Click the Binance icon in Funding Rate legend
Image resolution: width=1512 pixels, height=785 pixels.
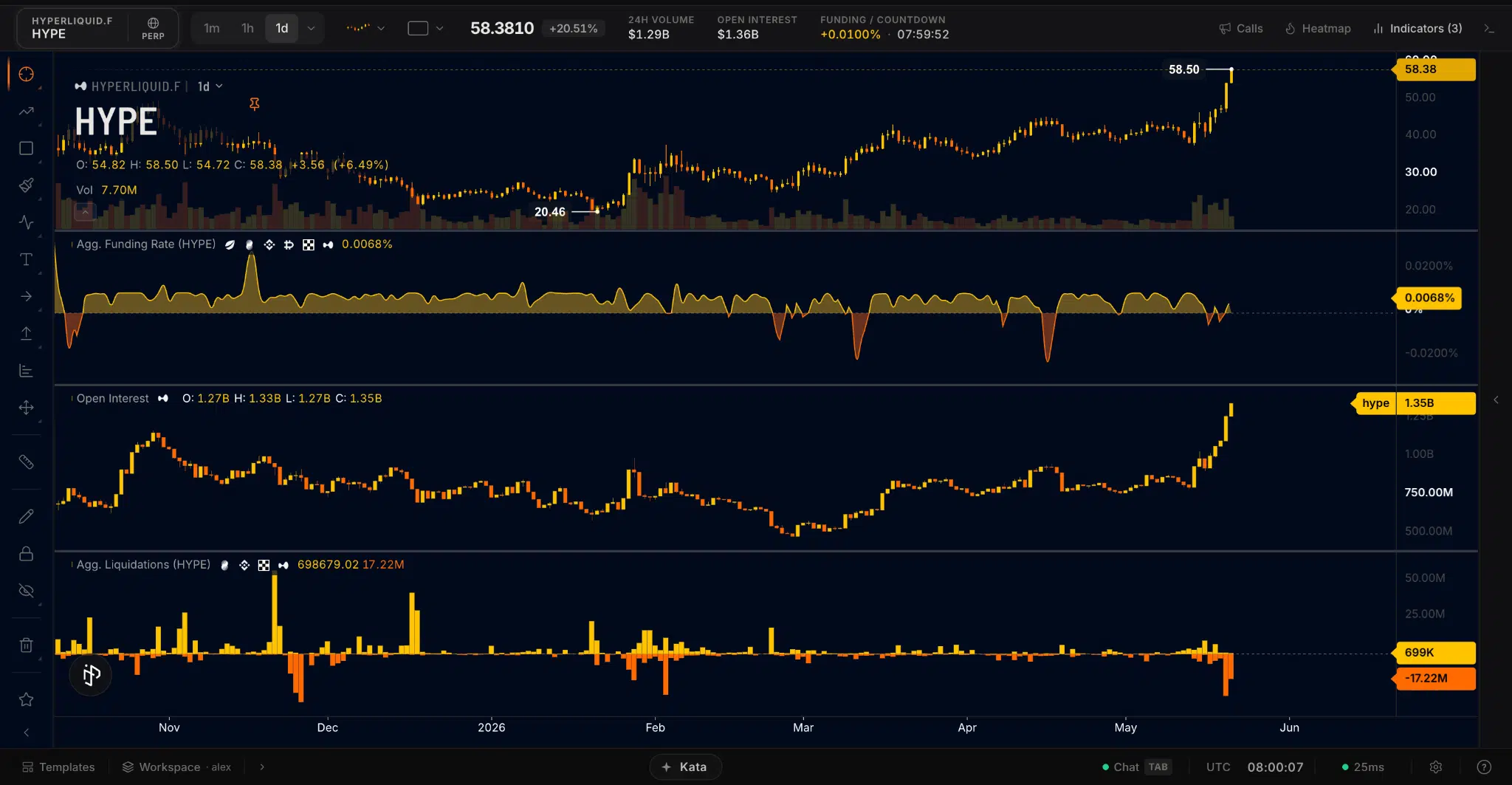(269, 245)
